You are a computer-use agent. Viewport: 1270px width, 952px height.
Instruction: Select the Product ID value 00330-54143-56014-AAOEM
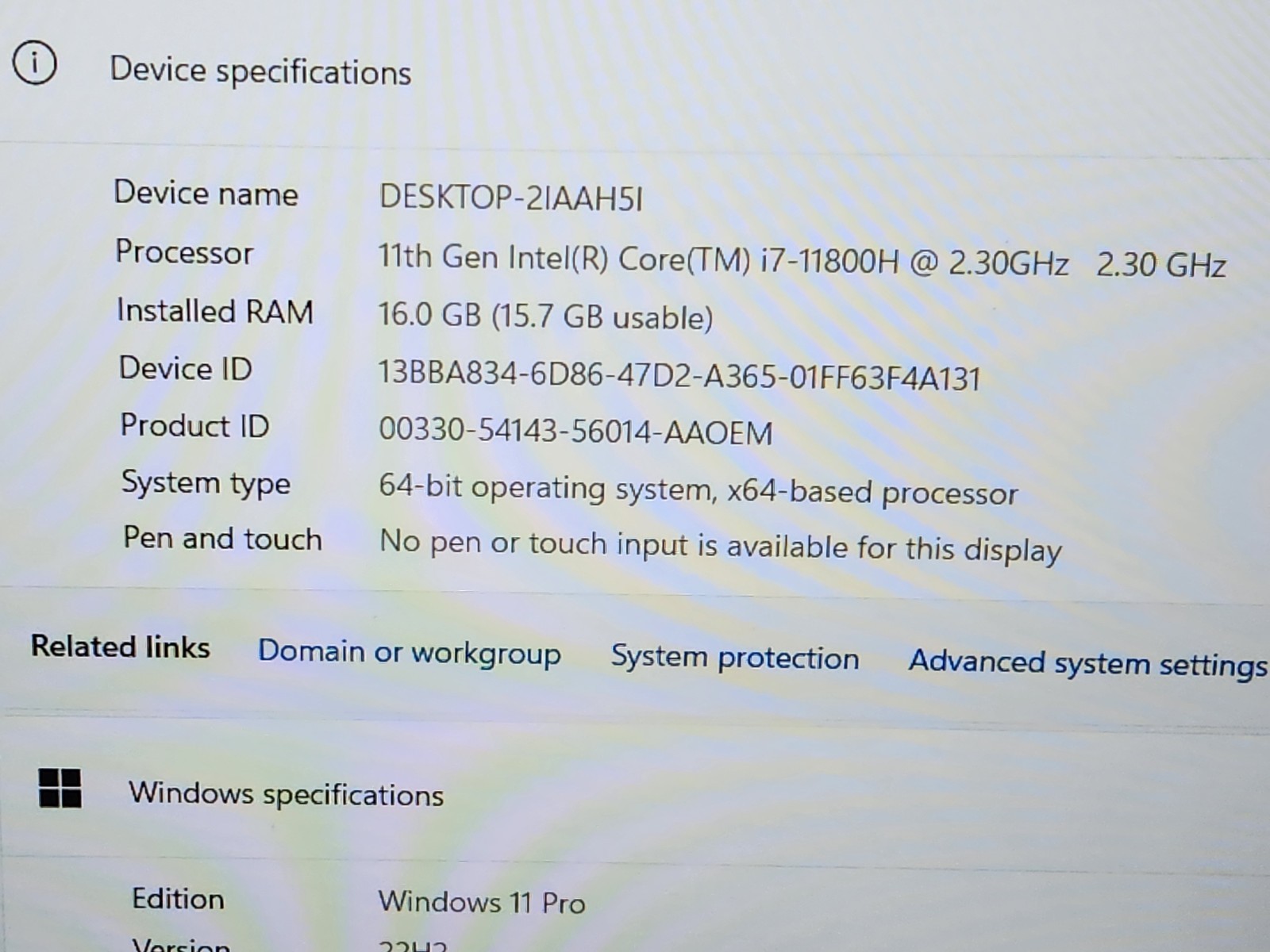pyautogui.click(x=575, y=432)
